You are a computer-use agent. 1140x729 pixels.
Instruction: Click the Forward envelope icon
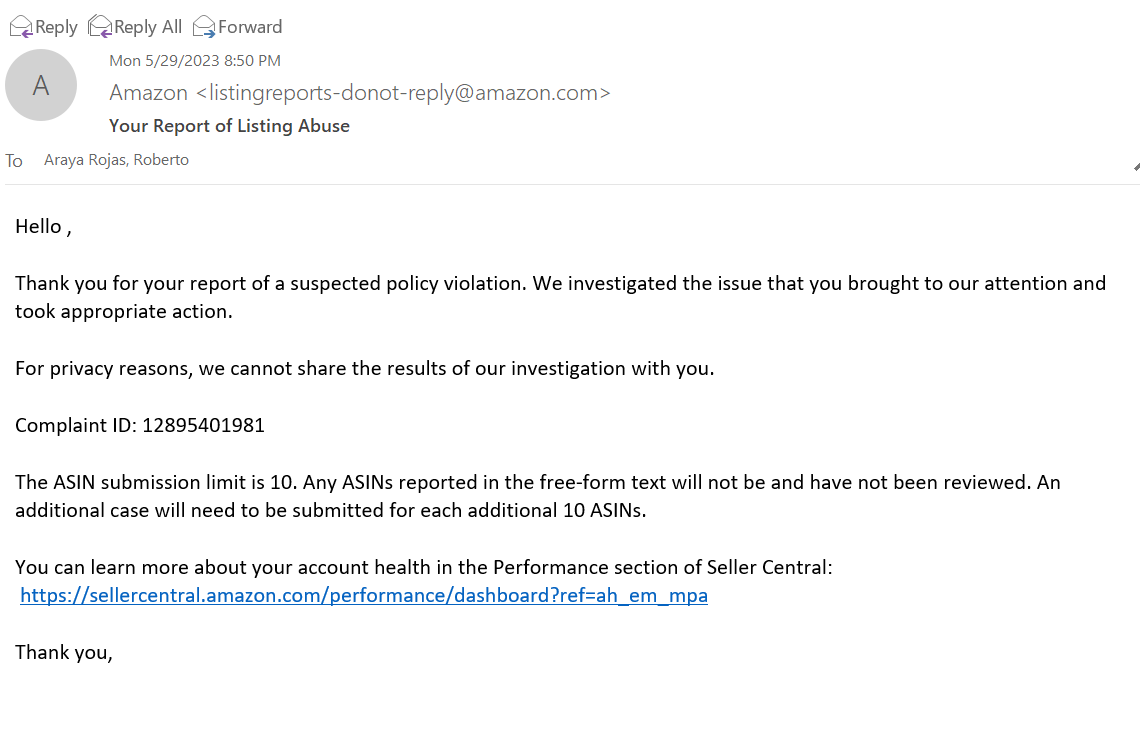click(204, 27)
